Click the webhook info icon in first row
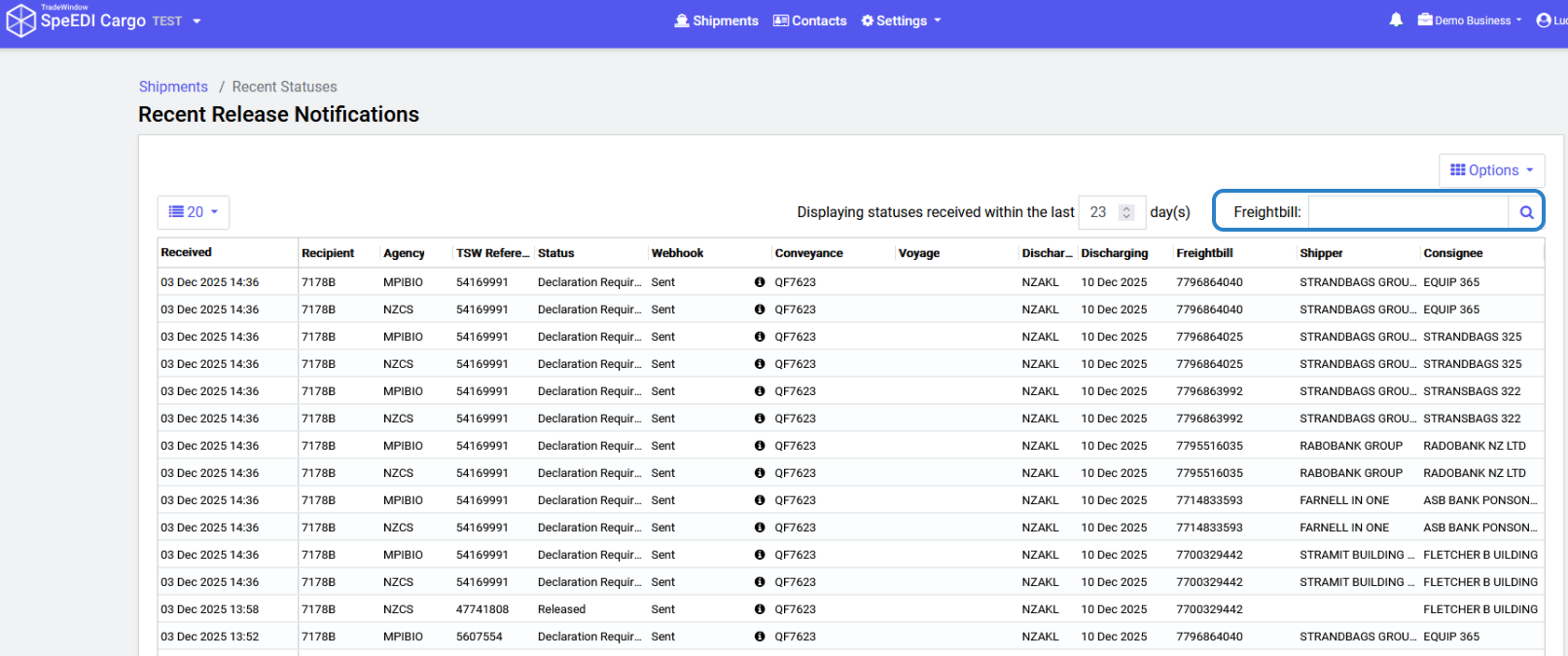This screenshot has height=656, width=1568. [760, 282]
